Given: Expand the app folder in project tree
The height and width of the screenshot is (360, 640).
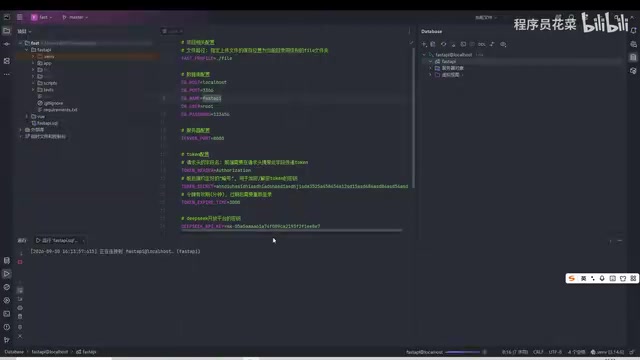Looking at the screenshot, I should pos(33,63).
